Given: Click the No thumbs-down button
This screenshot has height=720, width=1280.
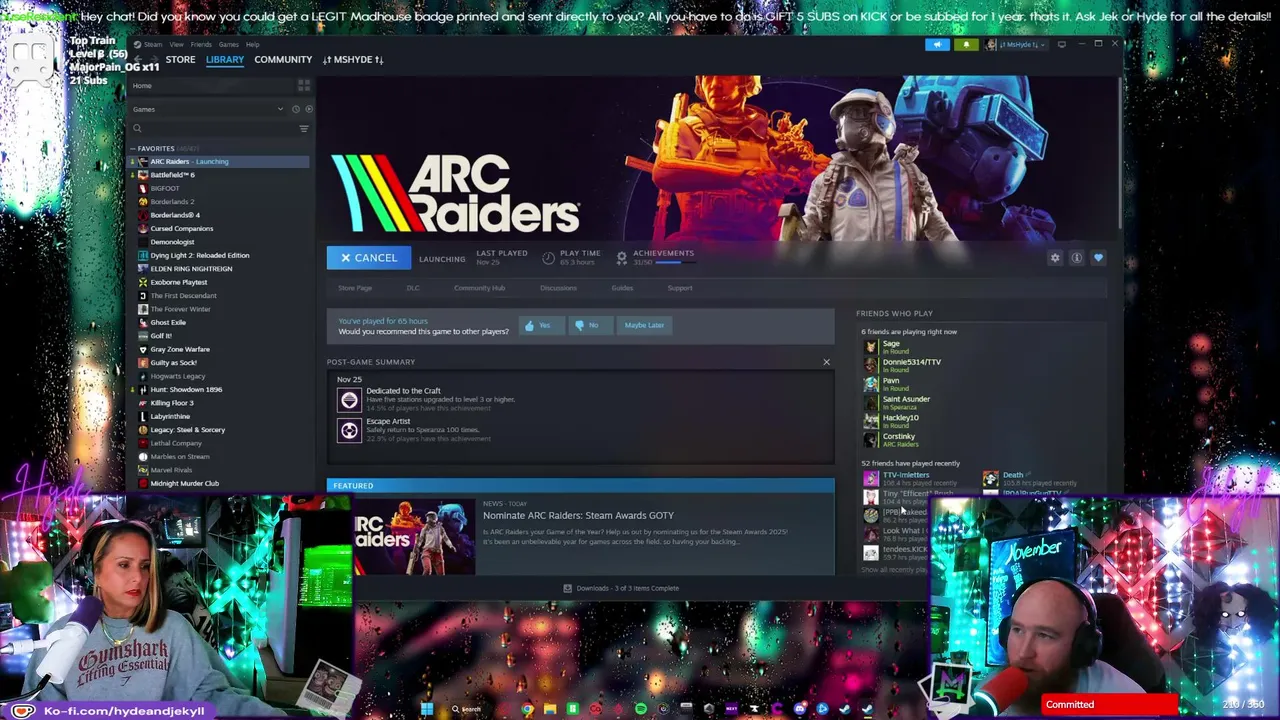Looking at the screenshot, I should click(x=589, y=325).
